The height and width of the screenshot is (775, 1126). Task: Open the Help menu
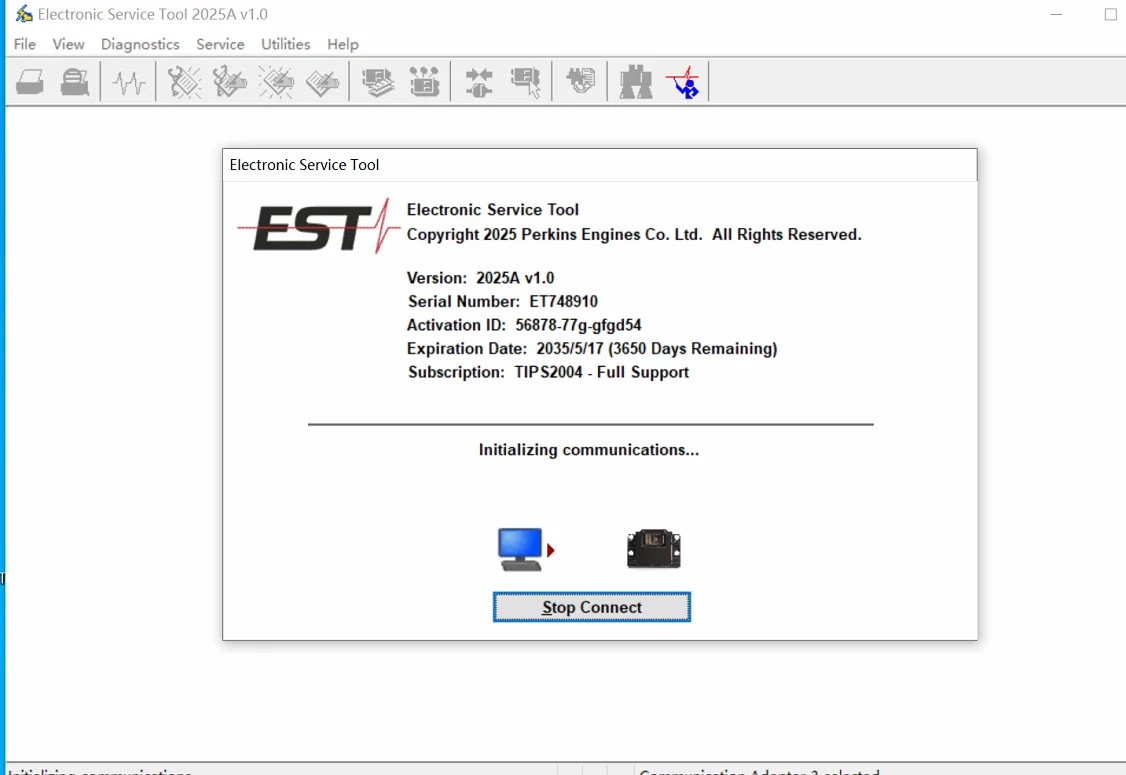[343, 44]
